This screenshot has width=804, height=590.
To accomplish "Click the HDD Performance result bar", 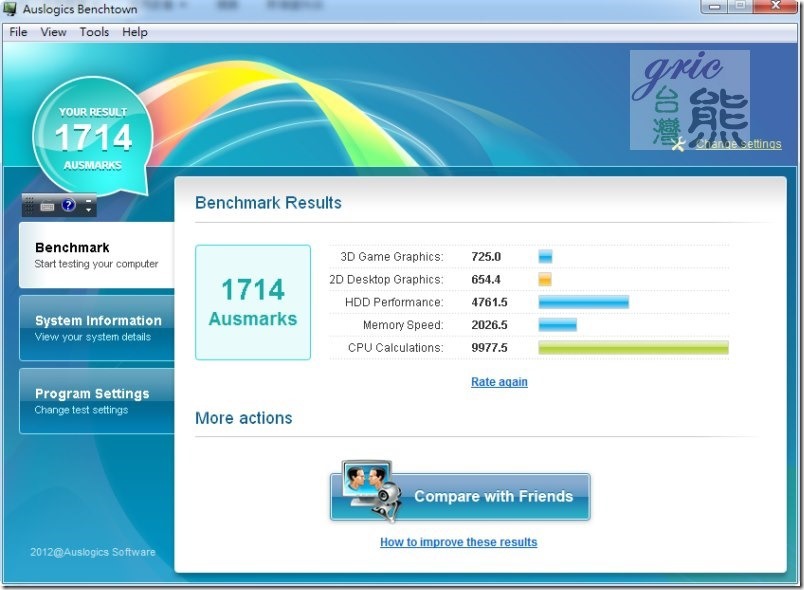I will 584,302.
